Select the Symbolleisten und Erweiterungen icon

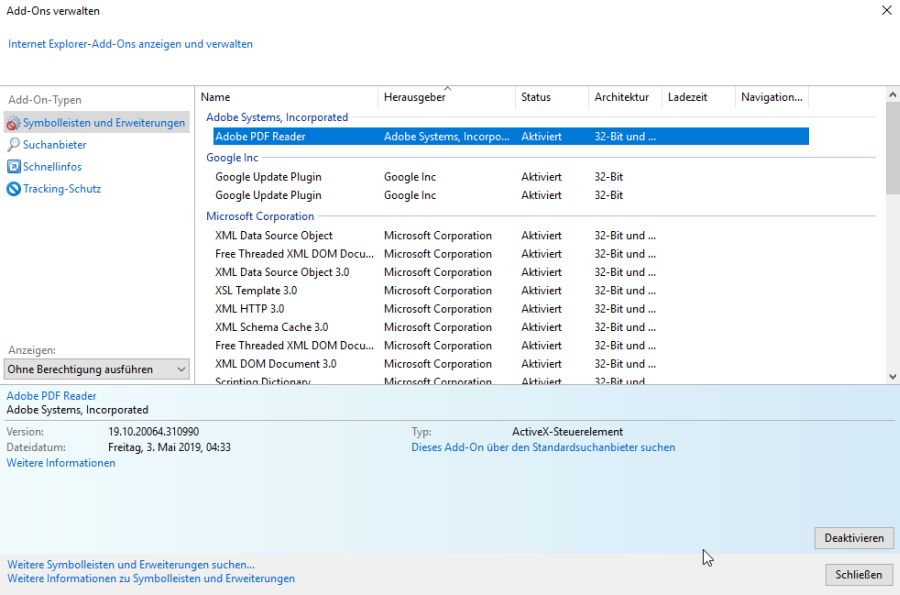(13, 123)
